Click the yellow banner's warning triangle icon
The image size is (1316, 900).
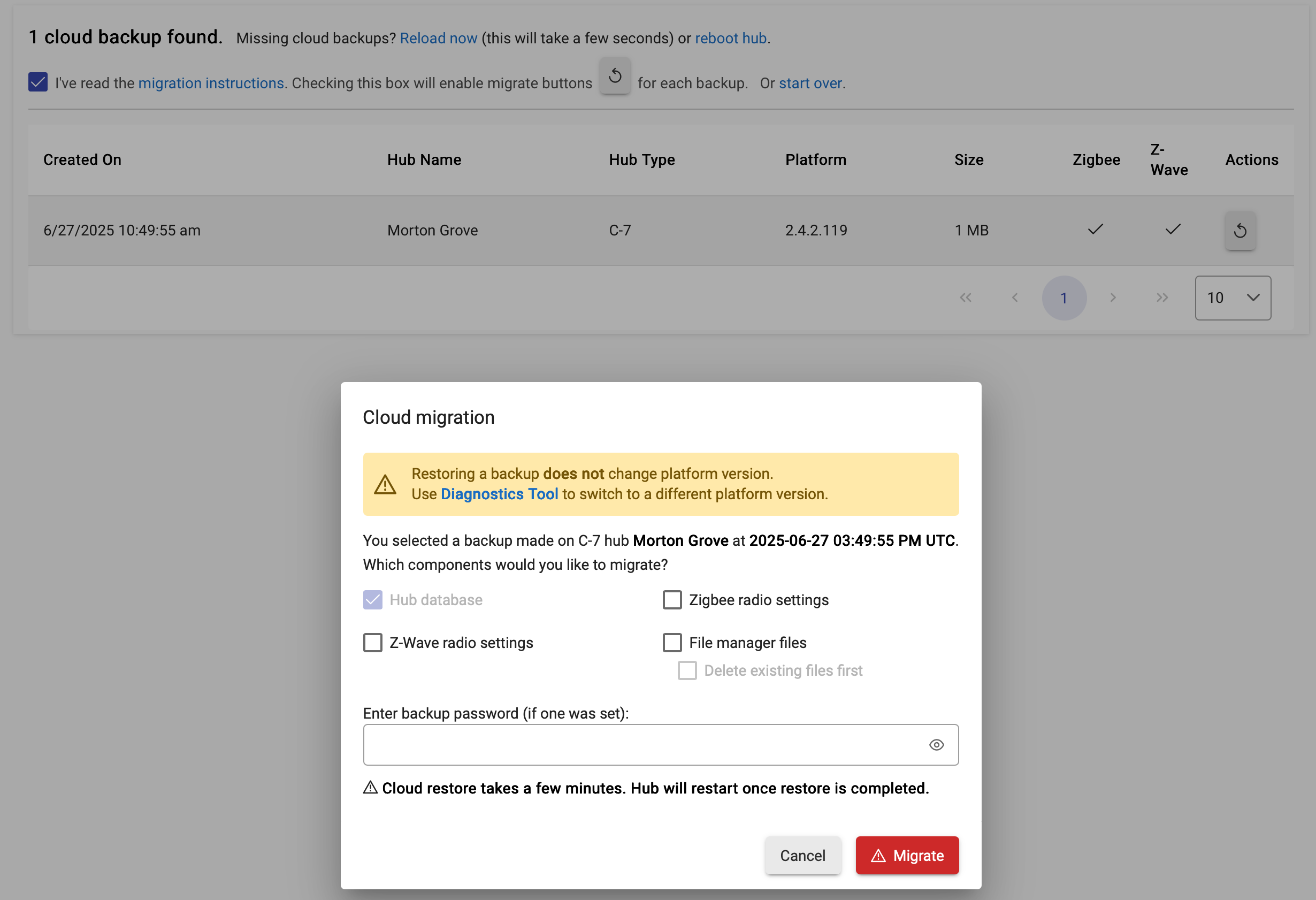click(x=385, y=484)
